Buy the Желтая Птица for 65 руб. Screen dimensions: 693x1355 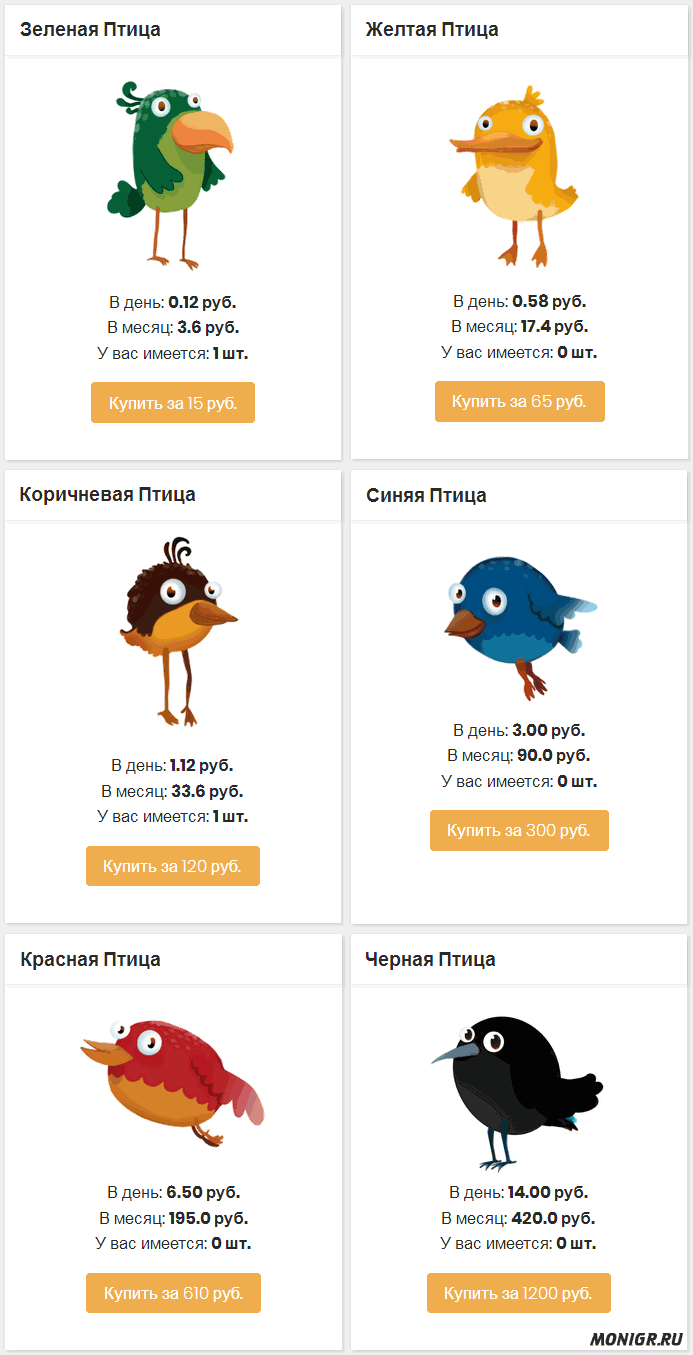coord(519,401)
